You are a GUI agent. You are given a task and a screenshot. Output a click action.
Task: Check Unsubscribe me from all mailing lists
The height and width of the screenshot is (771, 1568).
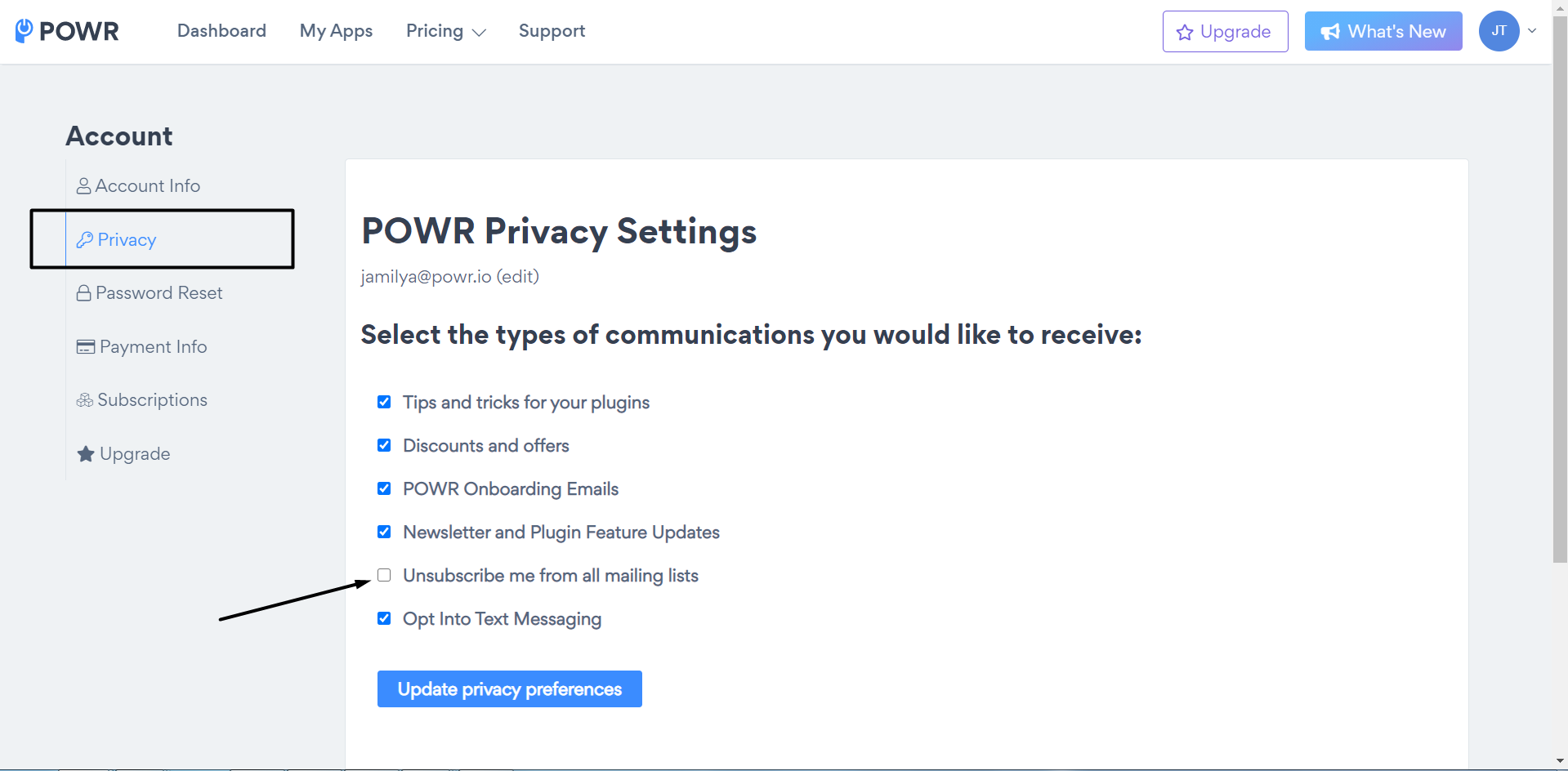click(x=384, y=575)
